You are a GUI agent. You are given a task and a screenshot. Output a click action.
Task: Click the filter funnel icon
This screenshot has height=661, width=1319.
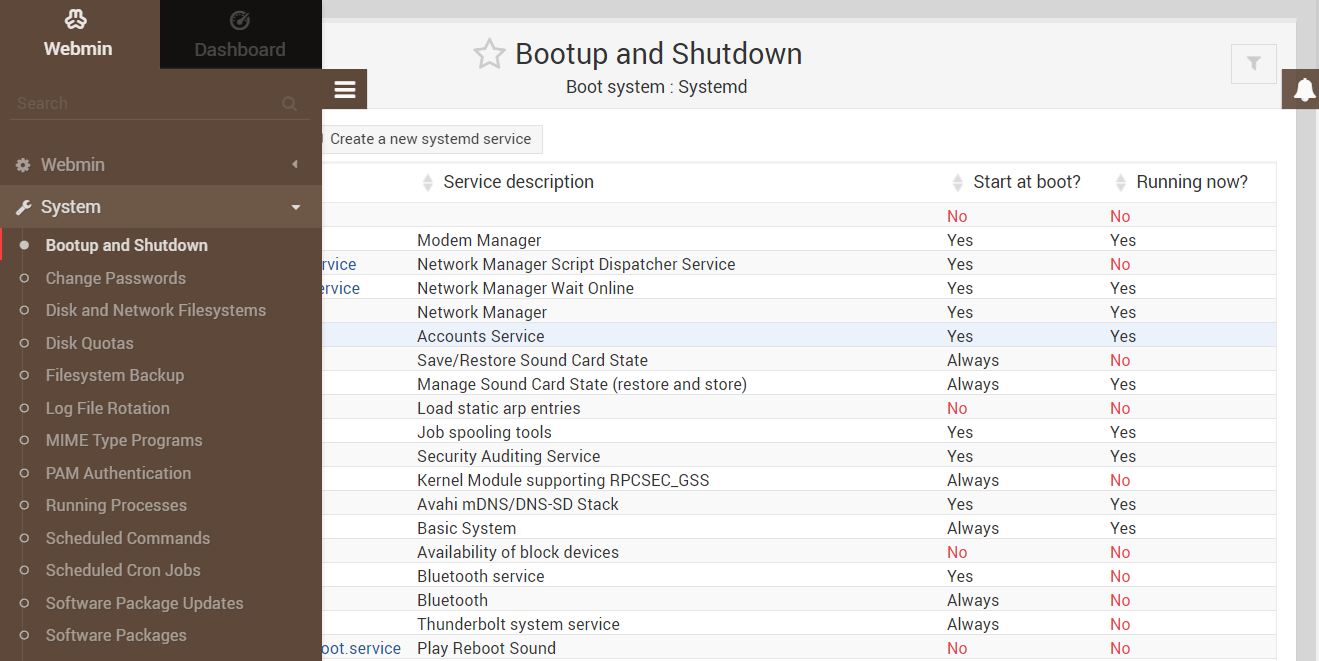coord(1253,64)
